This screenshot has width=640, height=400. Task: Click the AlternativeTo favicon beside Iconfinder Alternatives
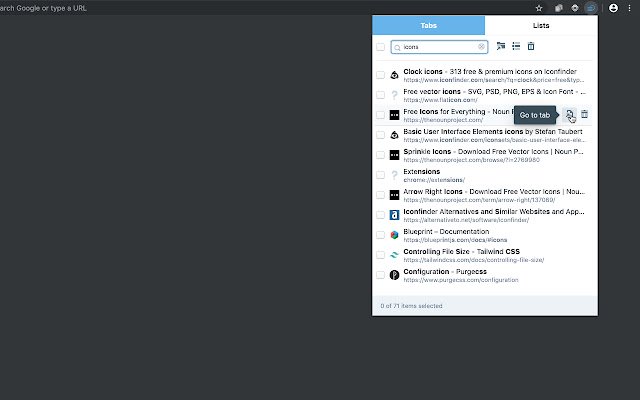tap(394, 215)
